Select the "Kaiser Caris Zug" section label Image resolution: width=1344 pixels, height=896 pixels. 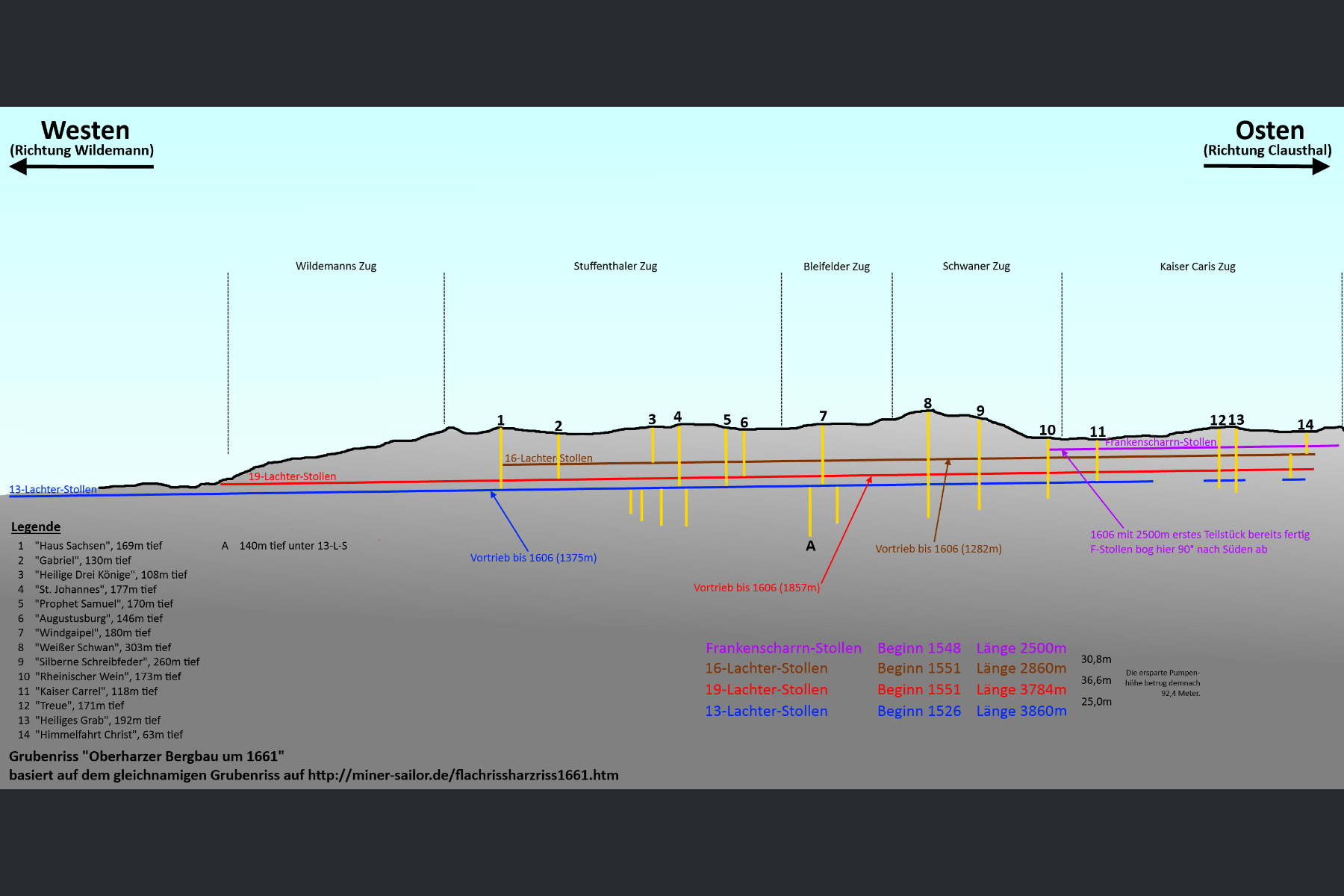pos(1198,267)
